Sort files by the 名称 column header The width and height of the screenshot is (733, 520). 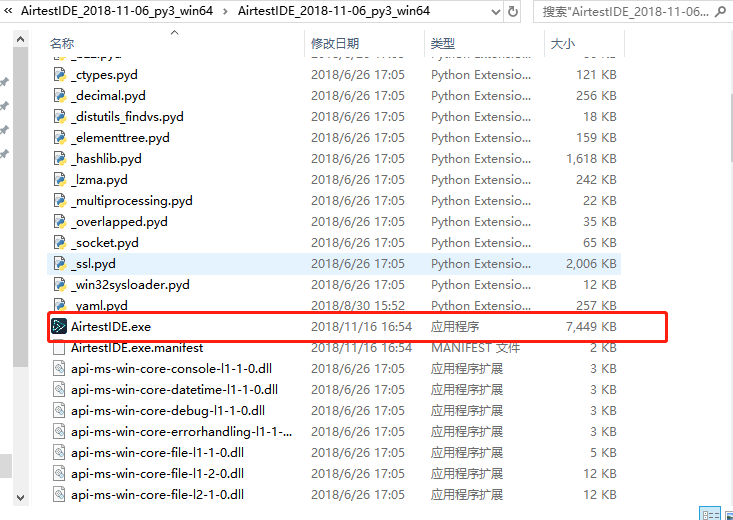[62, 44]
